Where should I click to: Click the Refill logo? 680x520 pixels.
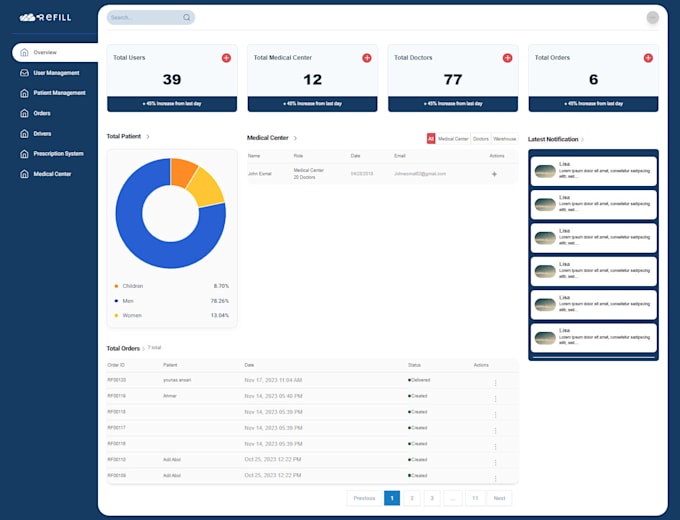click(x=45, y=17)
